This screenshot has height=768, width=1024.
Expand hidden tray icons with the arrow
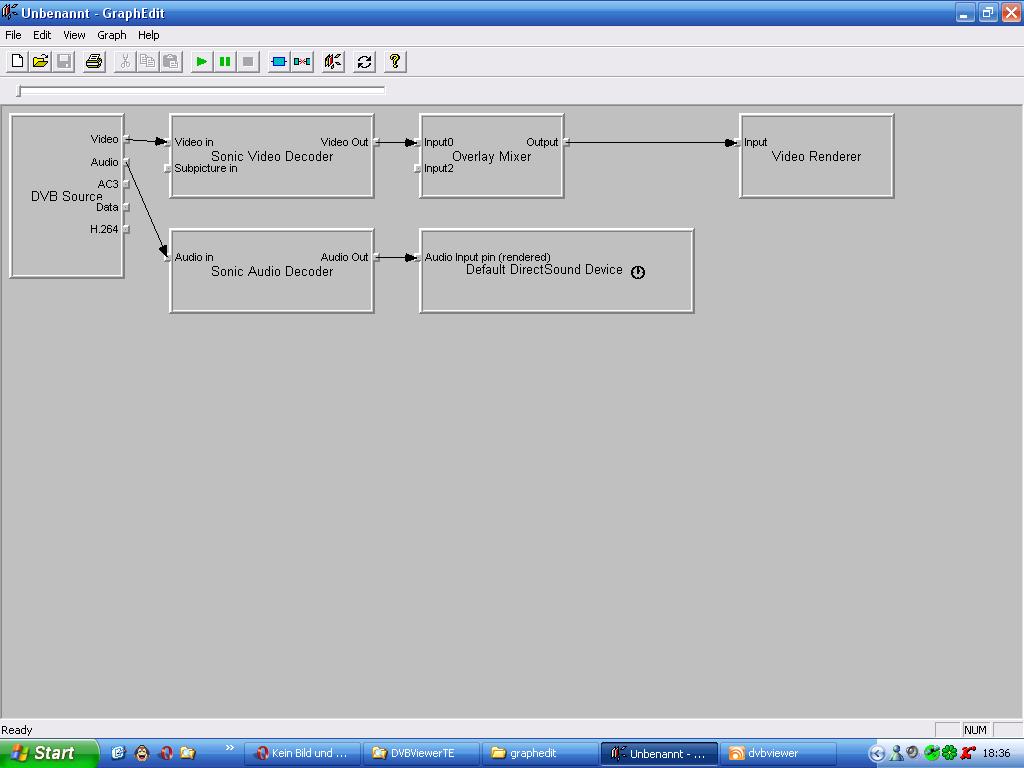pyautogui.click(x=877, y=754)
